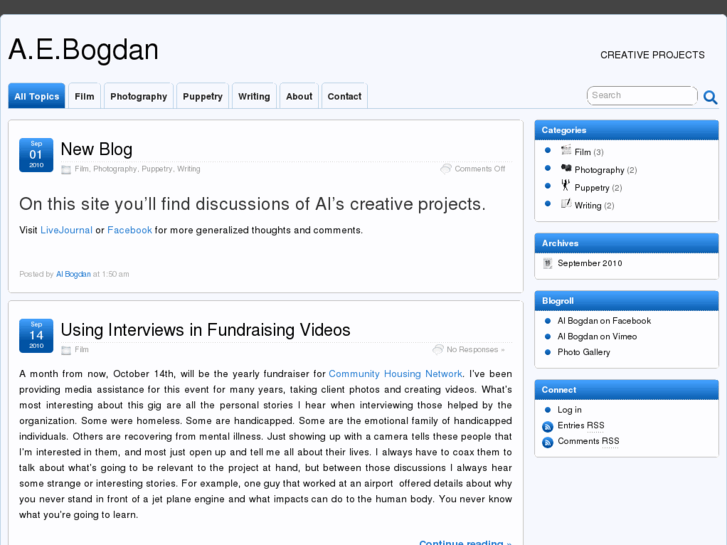Click the Connect widget header
The height and width of the screenshot is (545, 727).
click(x=626, y=390)
